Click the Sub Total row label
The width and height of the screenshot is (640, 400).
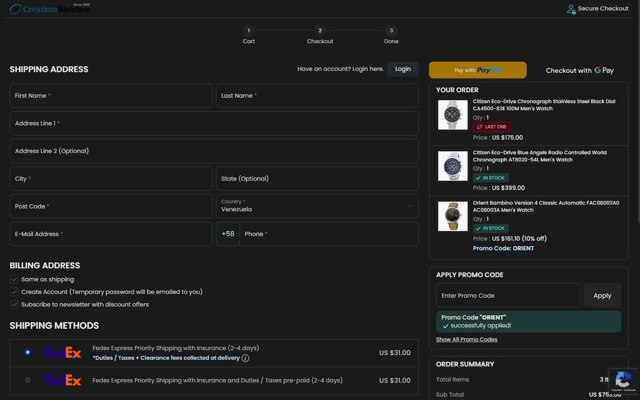pyautogui.click(x=449, y=395)
